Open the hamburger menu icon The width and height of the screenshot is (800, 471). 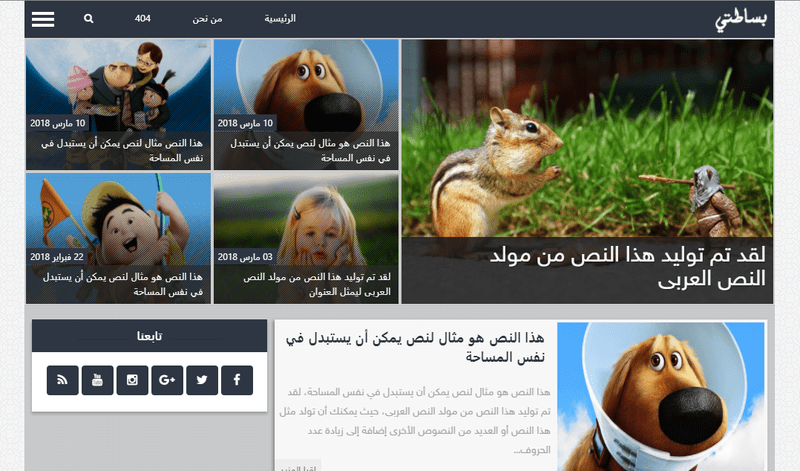[x=43, y=19]
